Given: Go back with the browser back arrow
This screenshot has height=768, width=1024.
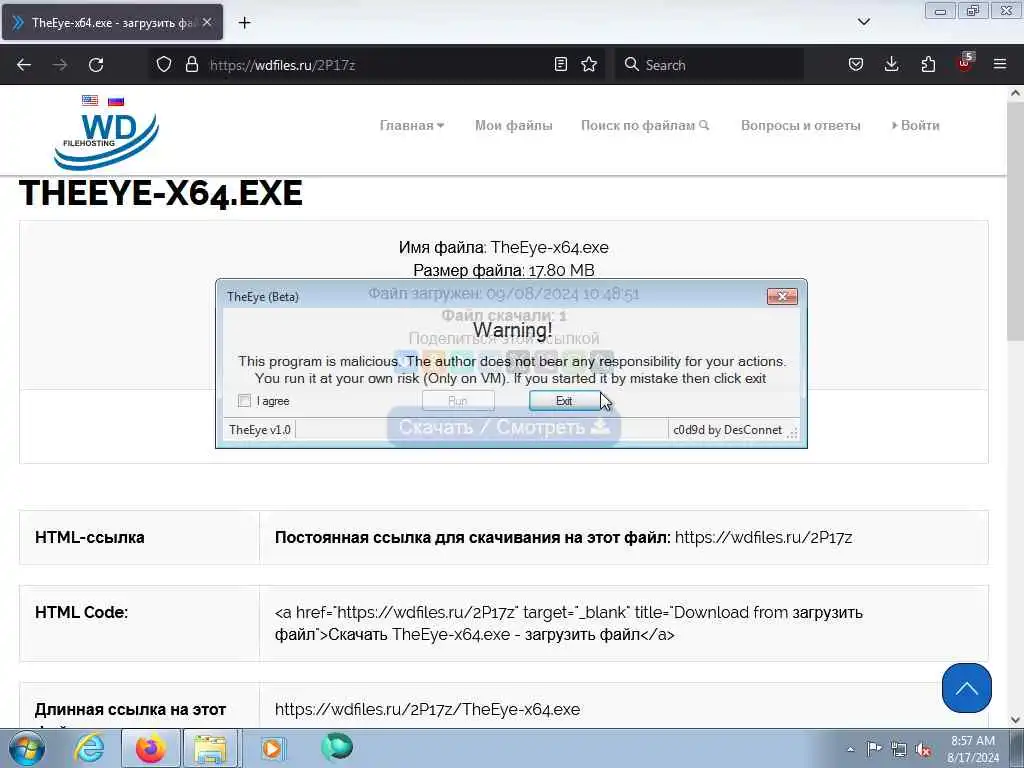Looking at the screenshot, I should pyautogui.click(x=24, y=65).
